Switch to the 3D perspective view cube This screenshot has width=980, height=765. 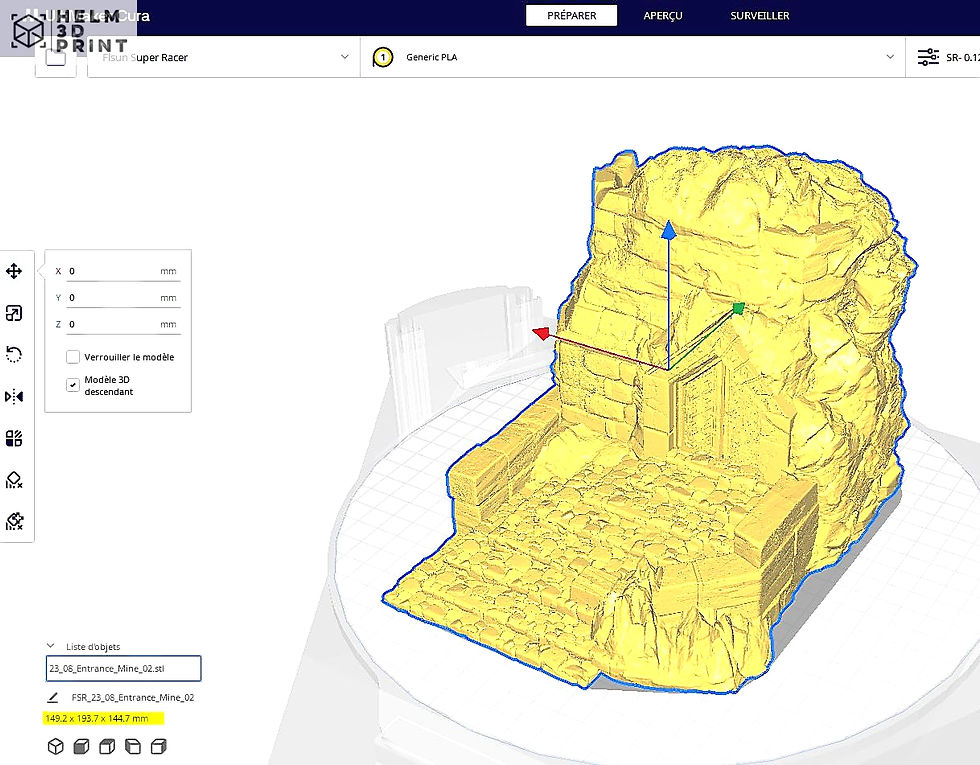[56, 746]
